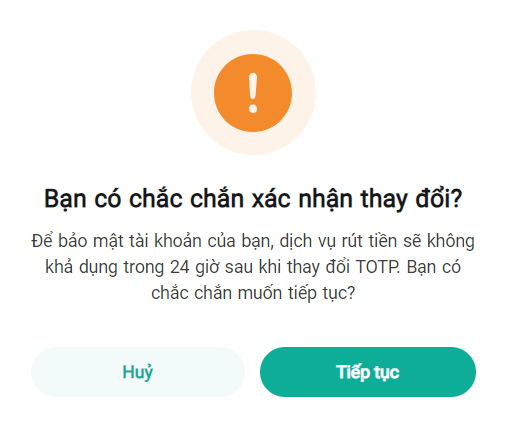Click the green "Huỷ" label text
This screenshot has height=423, width=507.
[x=138, y=372]
